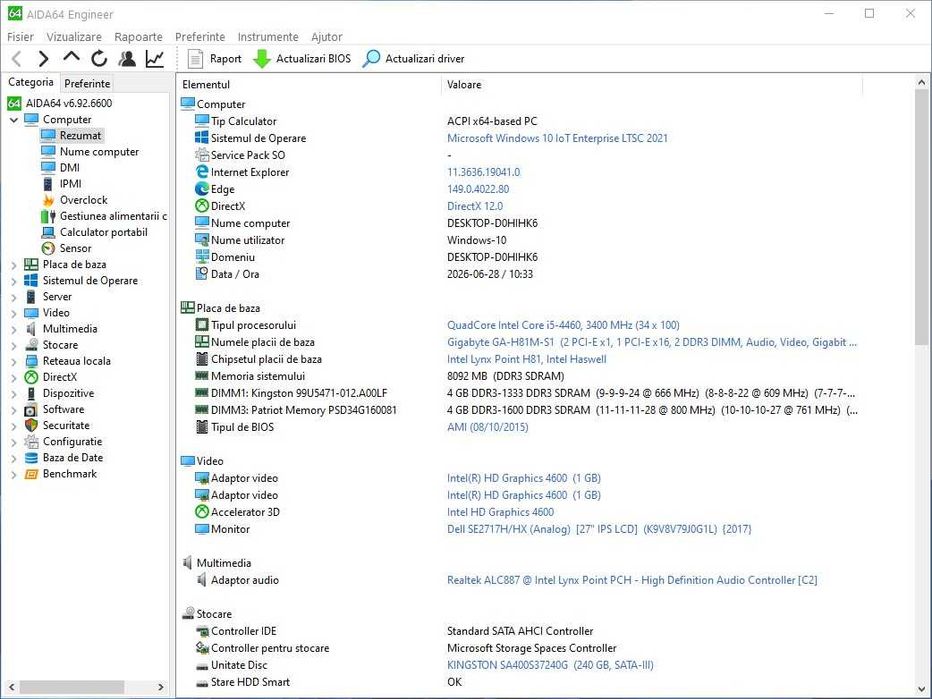Viewport: 932px width, 699px height.
Task: Select the Sensor tree item
Action: point(75,248)
